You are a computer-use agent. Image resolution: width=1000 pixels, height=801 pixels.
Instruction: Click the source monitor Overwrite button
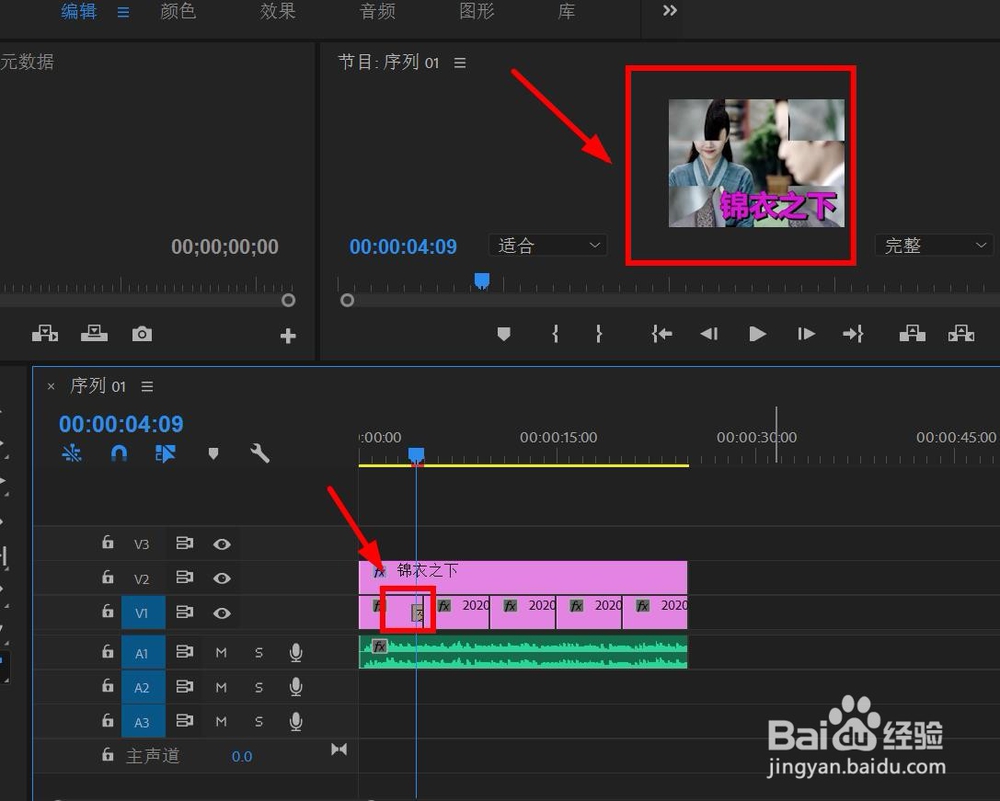pos(94,333)
